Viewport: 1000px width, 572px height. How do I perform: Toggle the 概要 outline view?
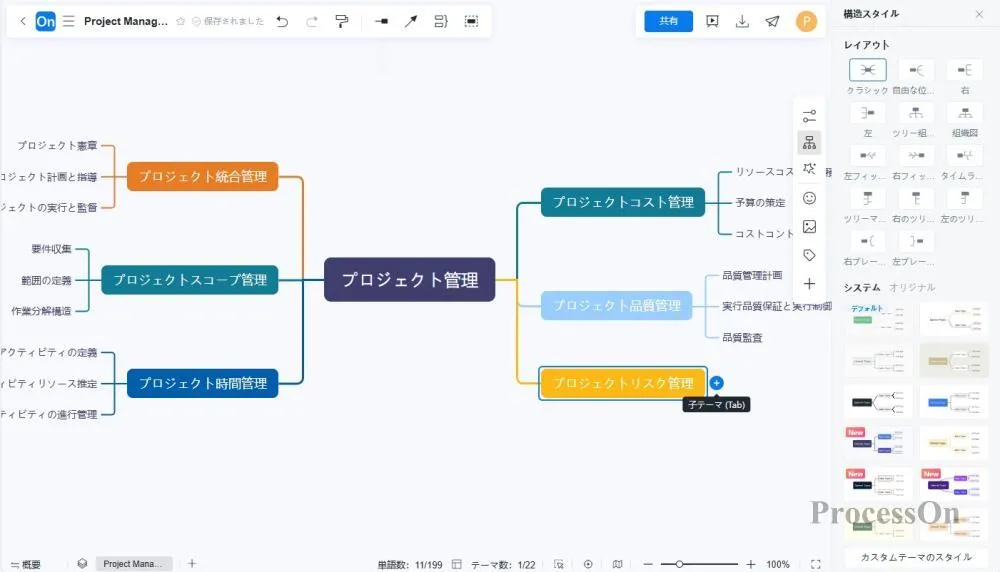pos(25,564)
